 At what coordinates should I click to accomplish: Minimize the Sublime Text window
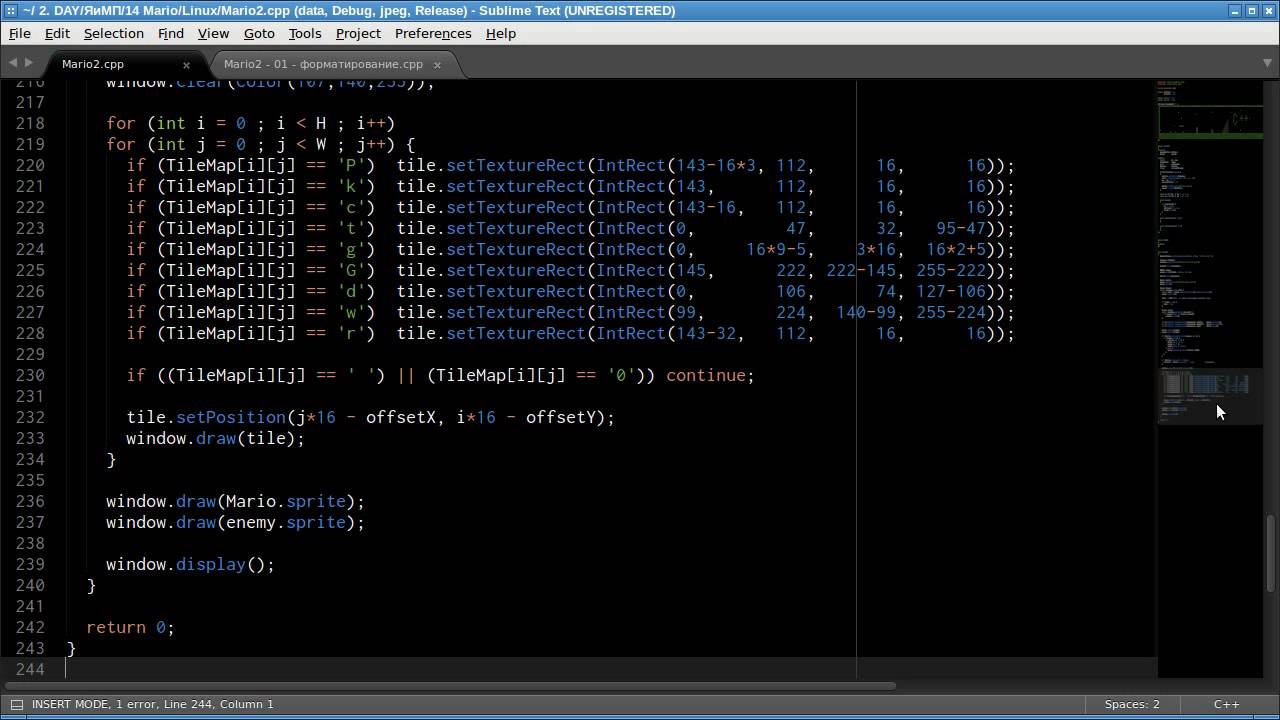coord(1233,10)
